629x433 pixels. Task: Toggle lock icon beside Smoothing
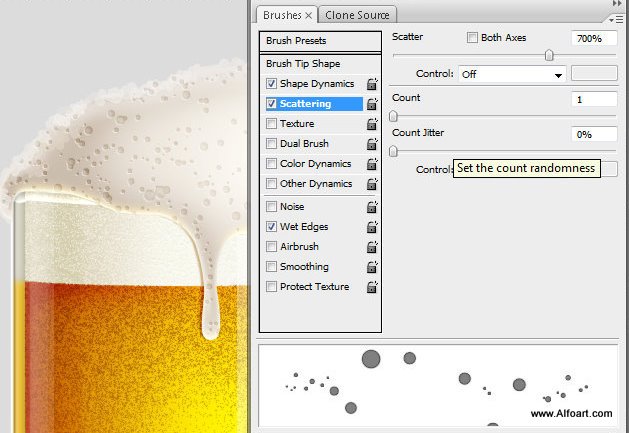coord(372,267)
